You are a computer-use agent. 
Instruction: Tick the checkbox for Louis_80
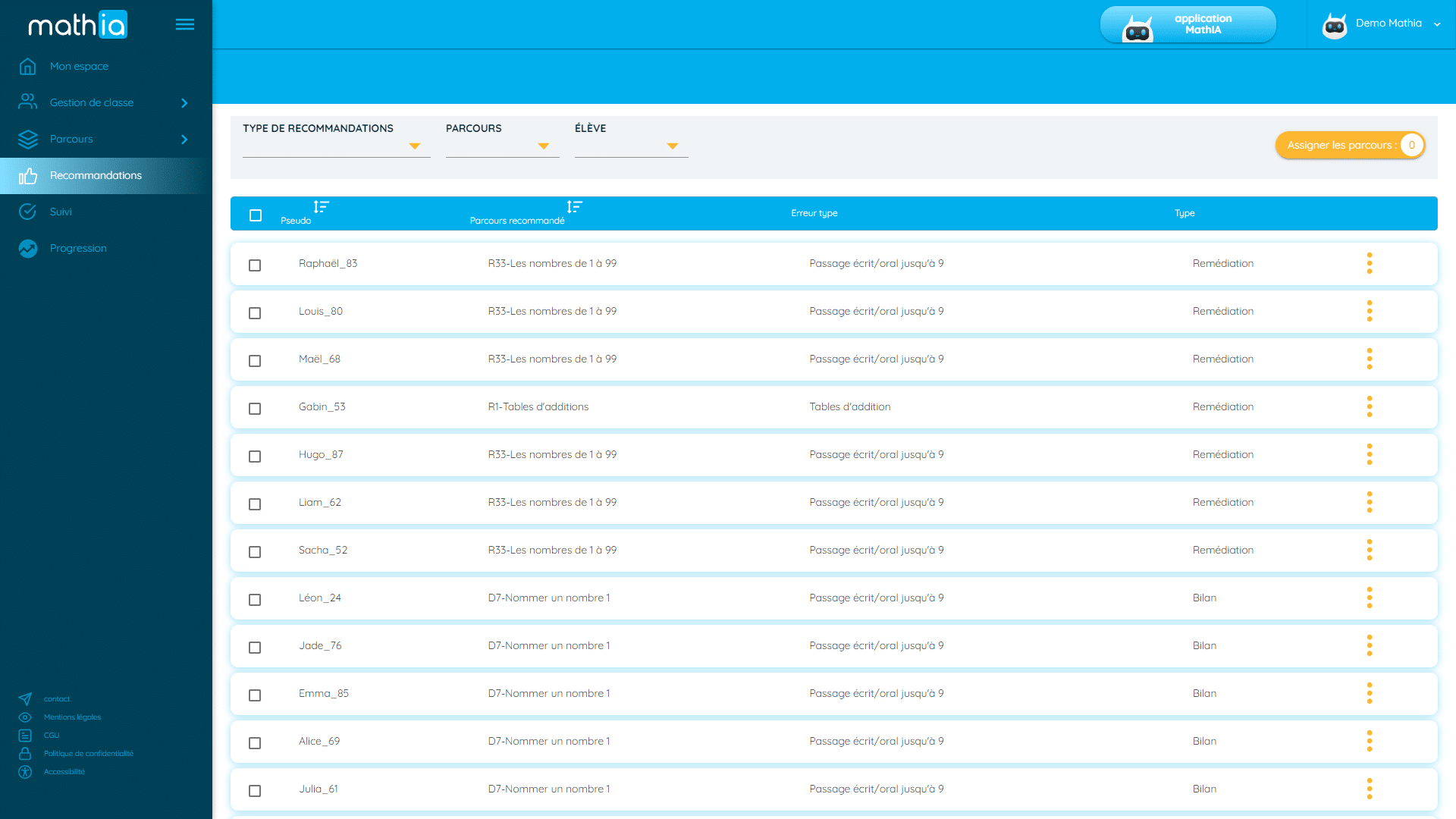pos(255,313)
